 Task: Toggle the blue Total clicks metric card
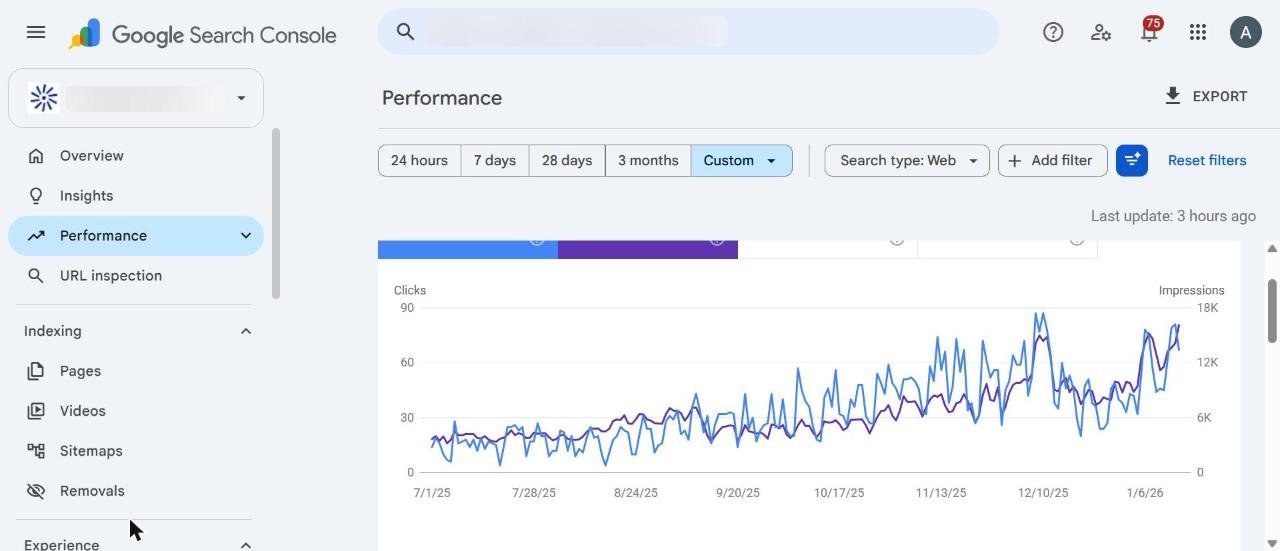[468, 249]
